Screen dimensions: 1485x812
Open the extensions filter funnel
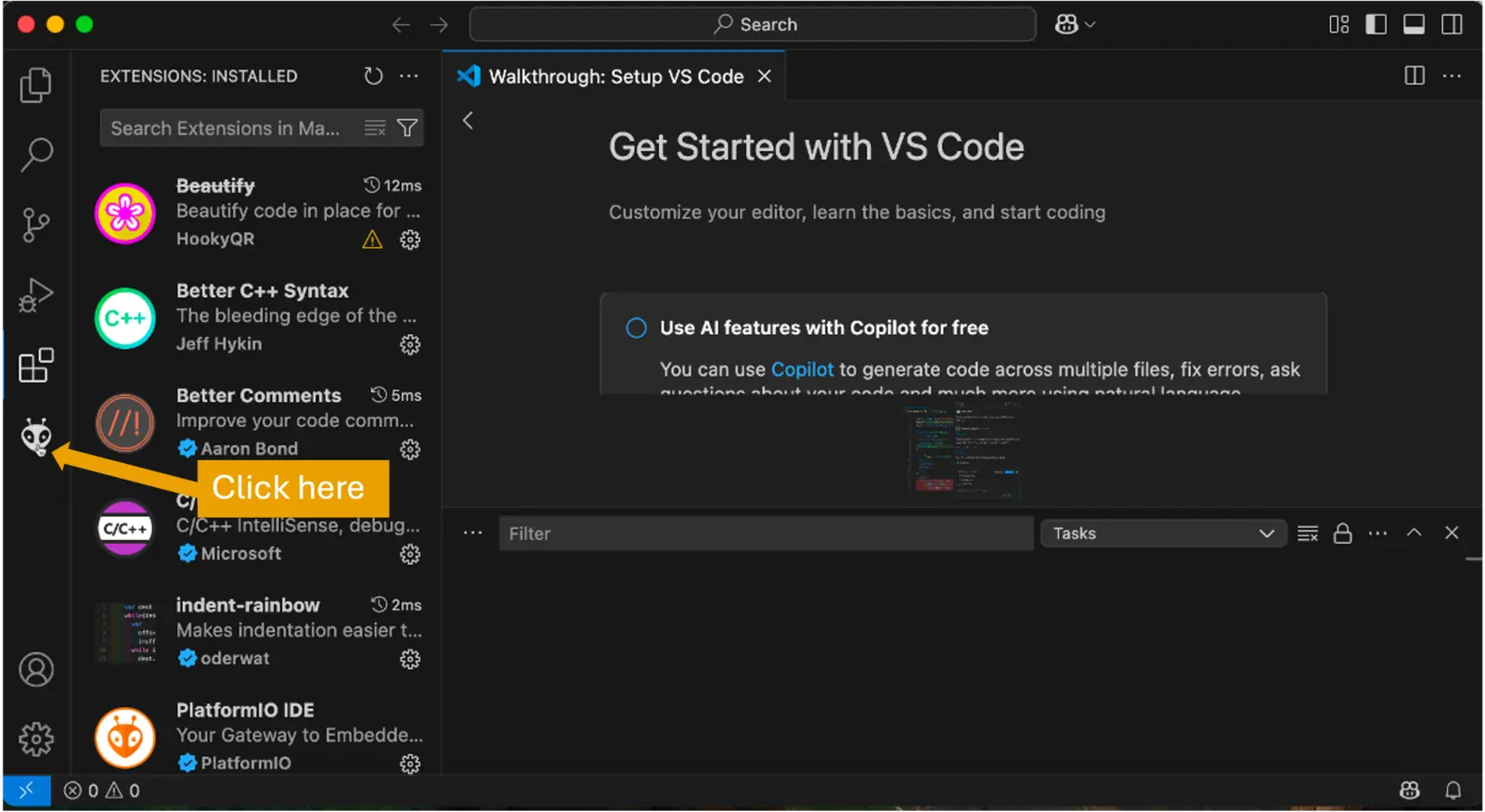(407, 128)
